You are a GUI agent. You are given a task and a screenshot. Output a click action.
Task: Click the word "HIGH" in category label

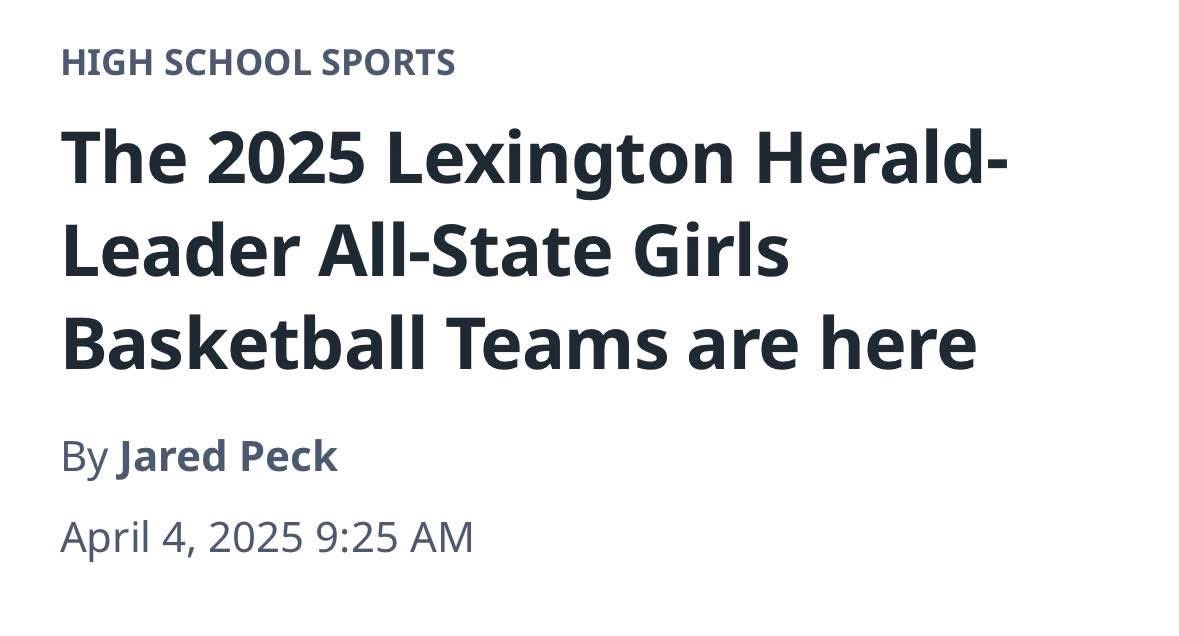(x=108, y=62)
